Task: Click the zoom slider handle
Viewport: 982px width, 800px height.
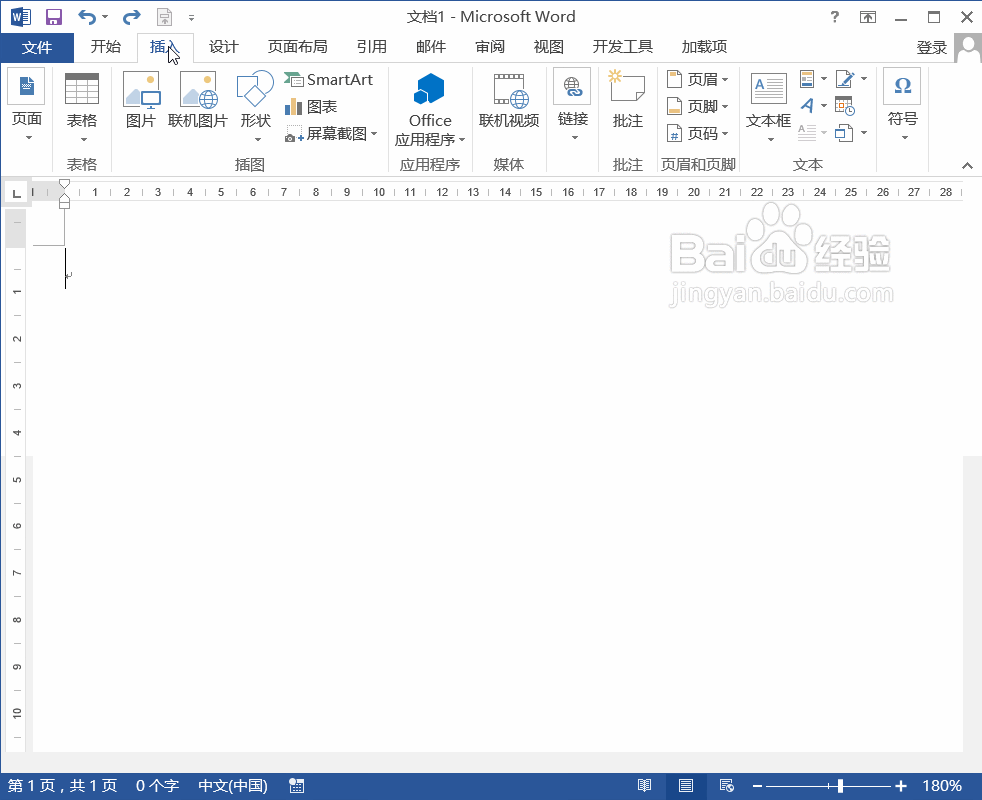Action: coord(840,786)
